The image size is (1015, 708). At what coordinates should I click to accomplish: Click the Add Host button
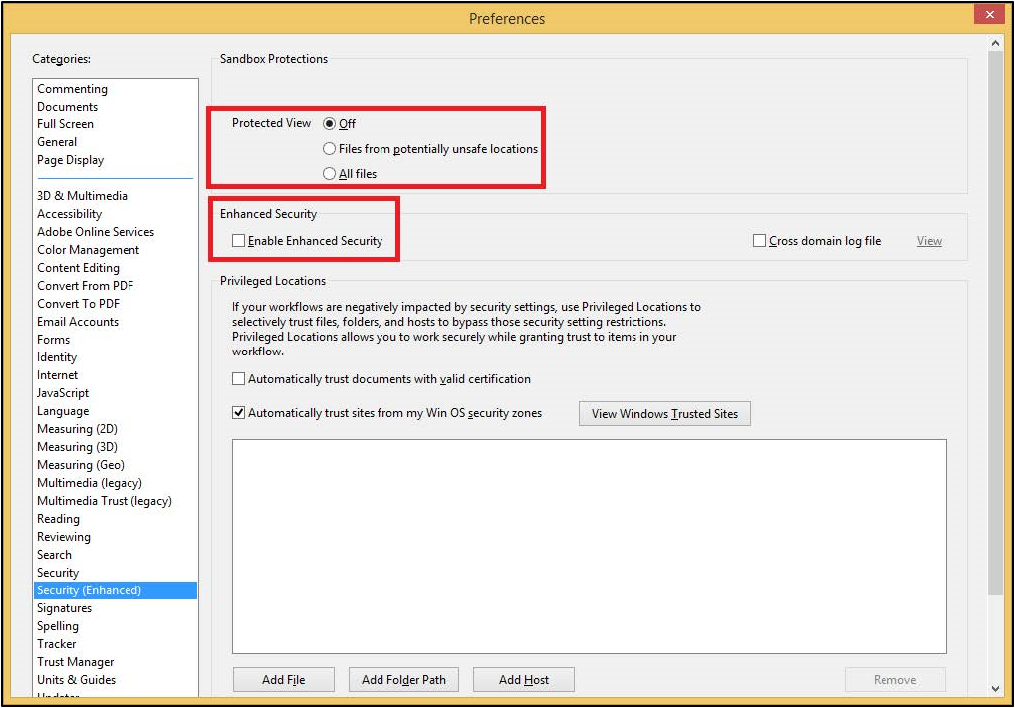click(524, 680)
